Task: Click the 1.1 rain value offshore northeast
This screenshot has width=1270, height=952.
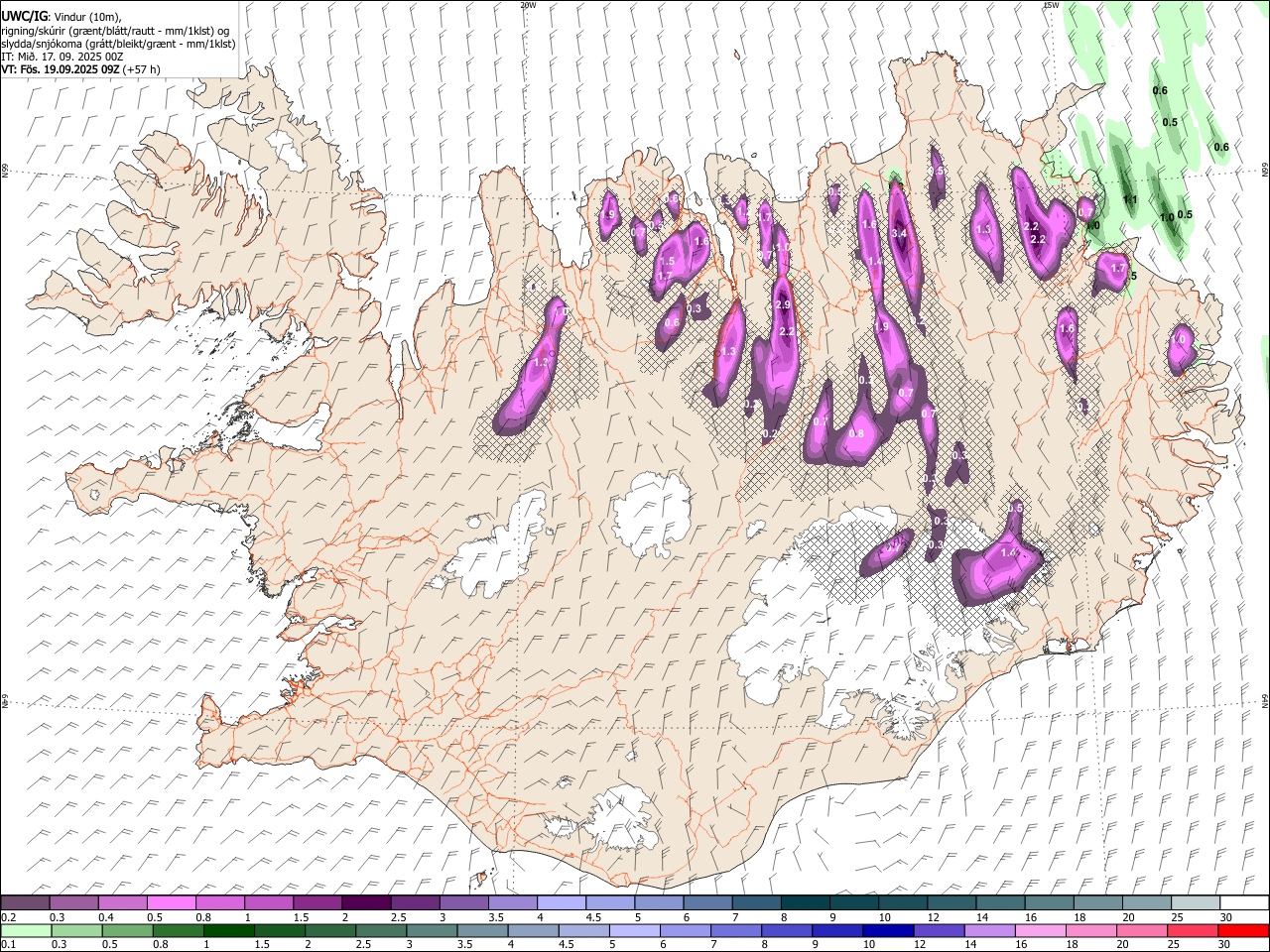Action: [x=1129, y=199]
